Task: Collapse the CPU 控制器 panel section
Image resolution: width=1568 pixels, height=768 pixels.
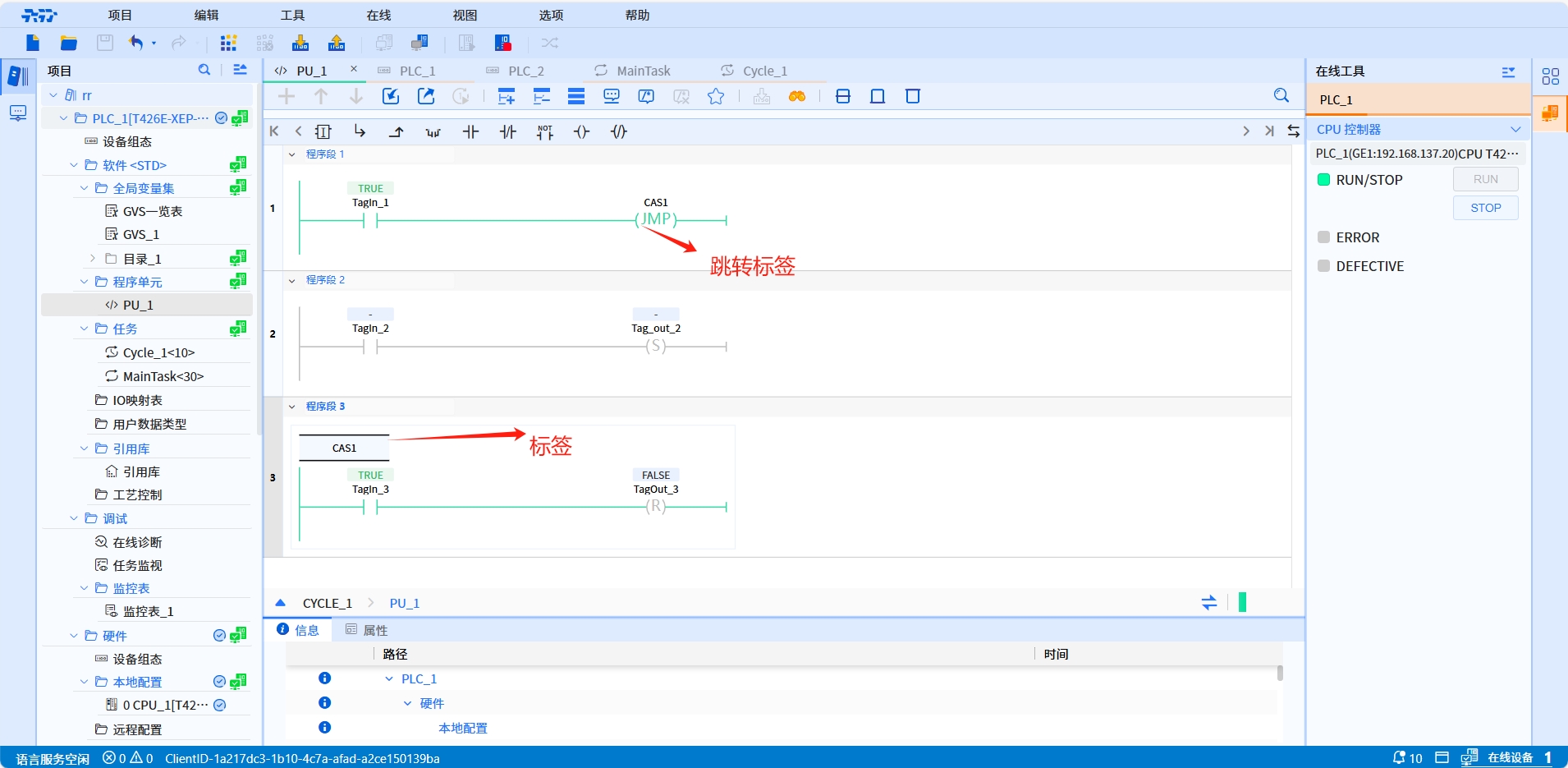Action: coord(1515,130)
